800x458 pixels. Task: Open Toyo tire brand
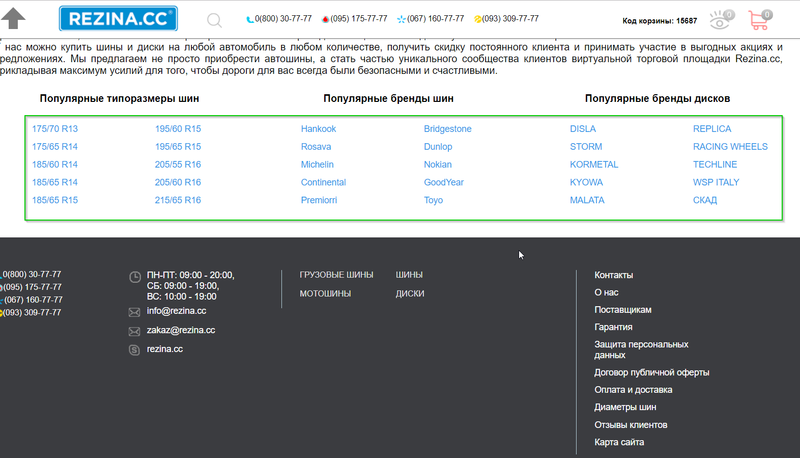[433, 200]
